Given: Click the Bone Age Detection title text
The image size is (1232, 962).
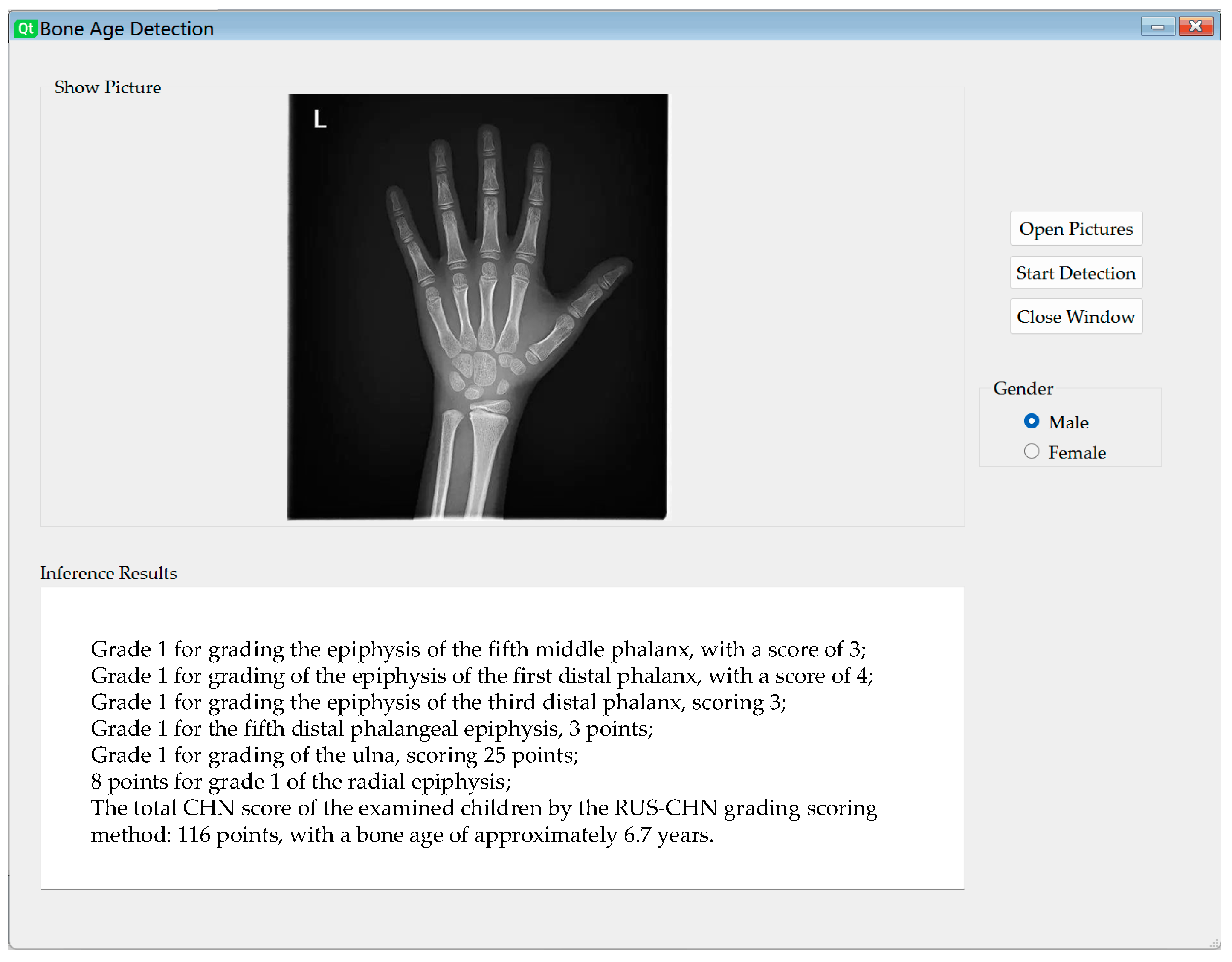Looking at the screenshot, I should (x=127, y=29).
